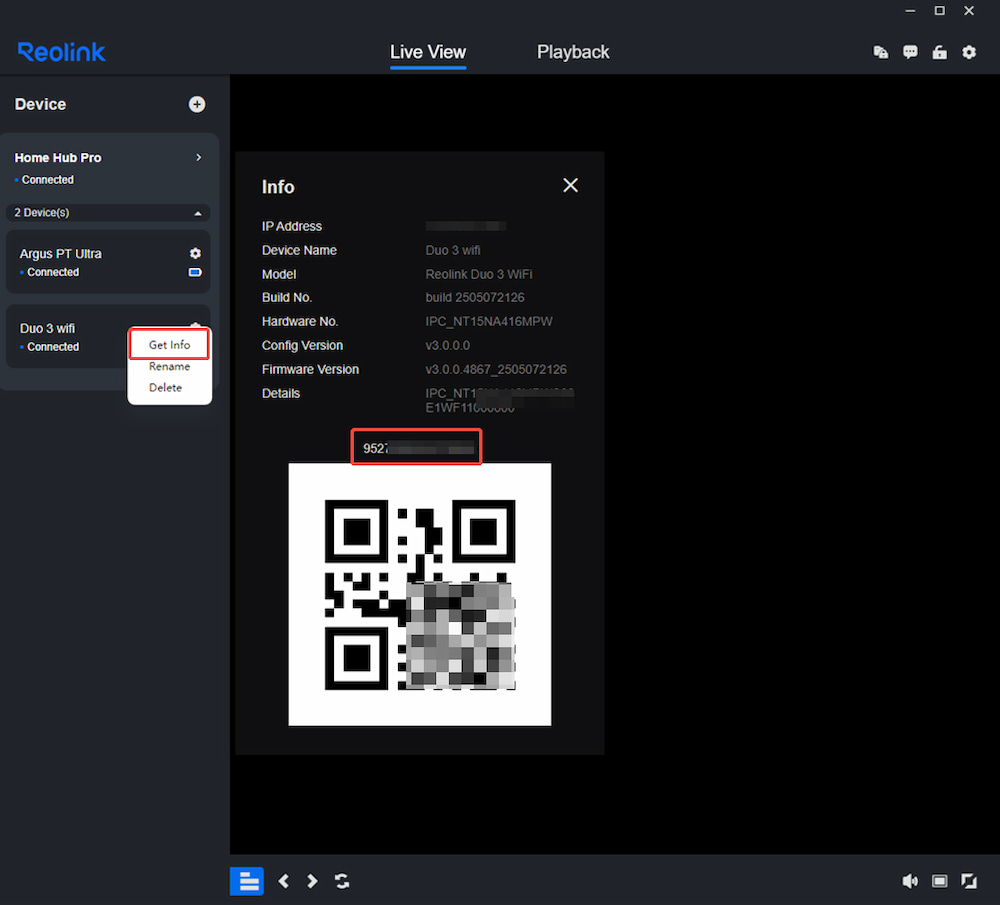Select Home Hub Pro device name
Viewport: 1000px width, 905px height.
point(58,158)
